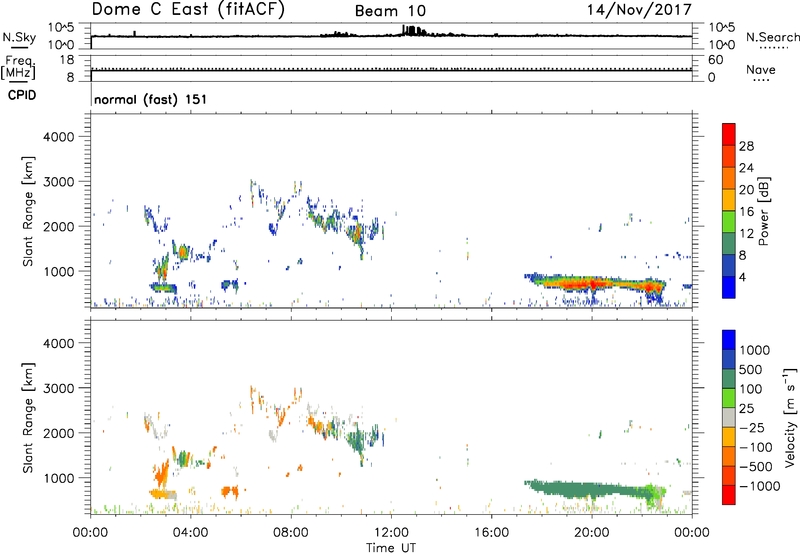Click the '16:00' time tick label

click(x=492, y=533)
